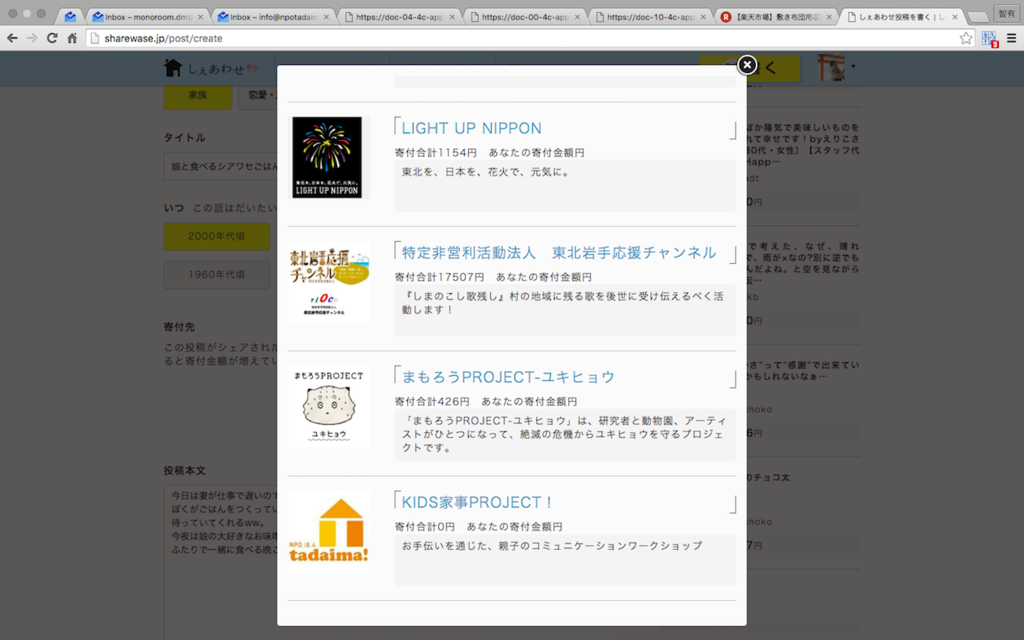1024x640 pixels.
Task: Close the Inbox – monoroom tab
Action: [x=200, y=17]
